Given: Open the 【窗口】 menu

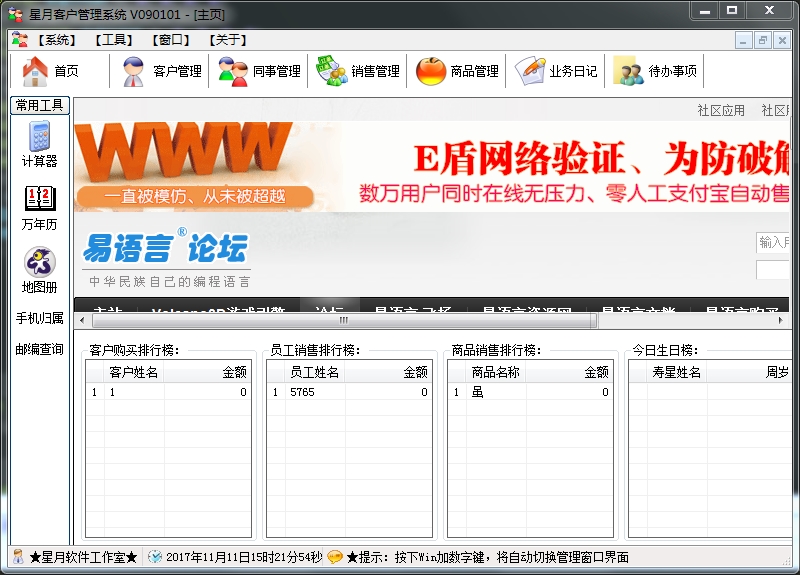Looking at the screenshot, I should pos(171,40).
